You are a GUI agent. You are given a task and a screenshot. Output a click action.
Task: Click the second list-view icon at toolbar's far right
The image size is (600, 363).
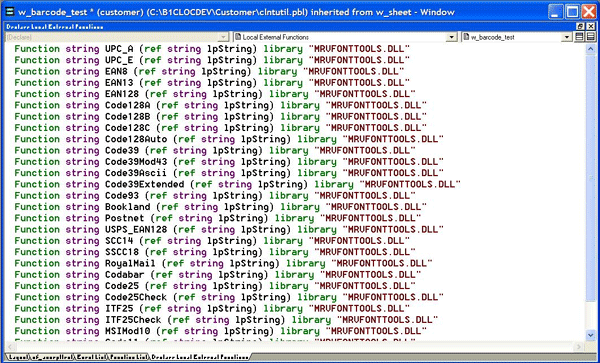point(590,37)
